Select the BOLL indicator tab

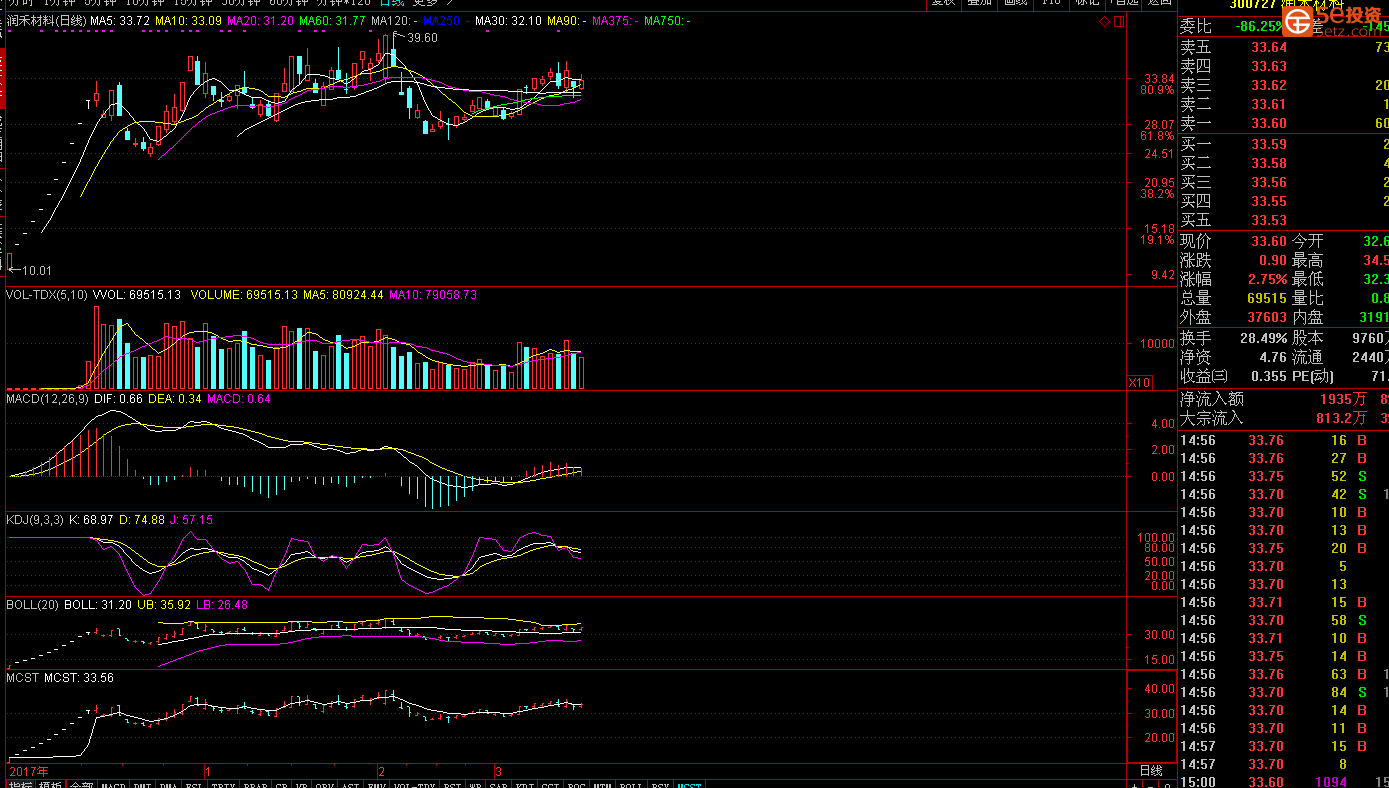(x=631, y=786)
